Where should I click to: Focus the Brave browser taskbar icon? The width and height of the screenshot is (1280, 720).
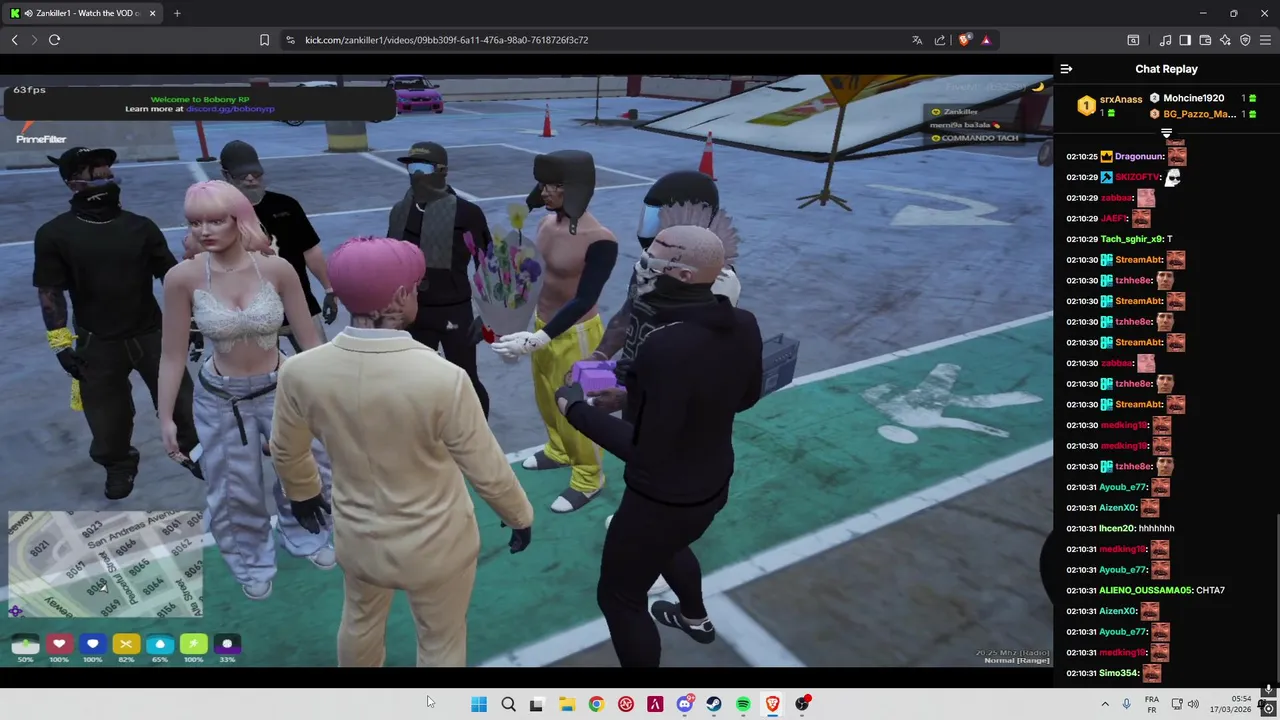[773, 704]
